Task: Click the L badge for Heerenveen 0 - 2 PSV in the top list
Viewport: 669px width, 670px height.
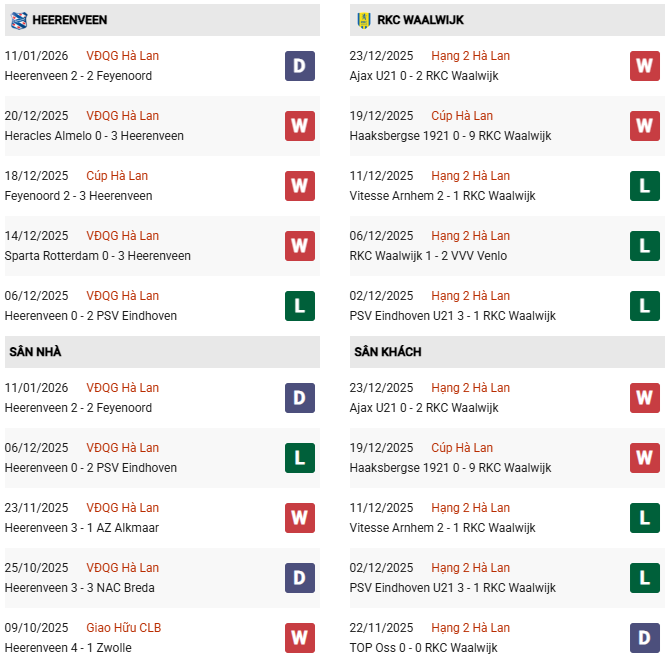Action: (300, 306)
